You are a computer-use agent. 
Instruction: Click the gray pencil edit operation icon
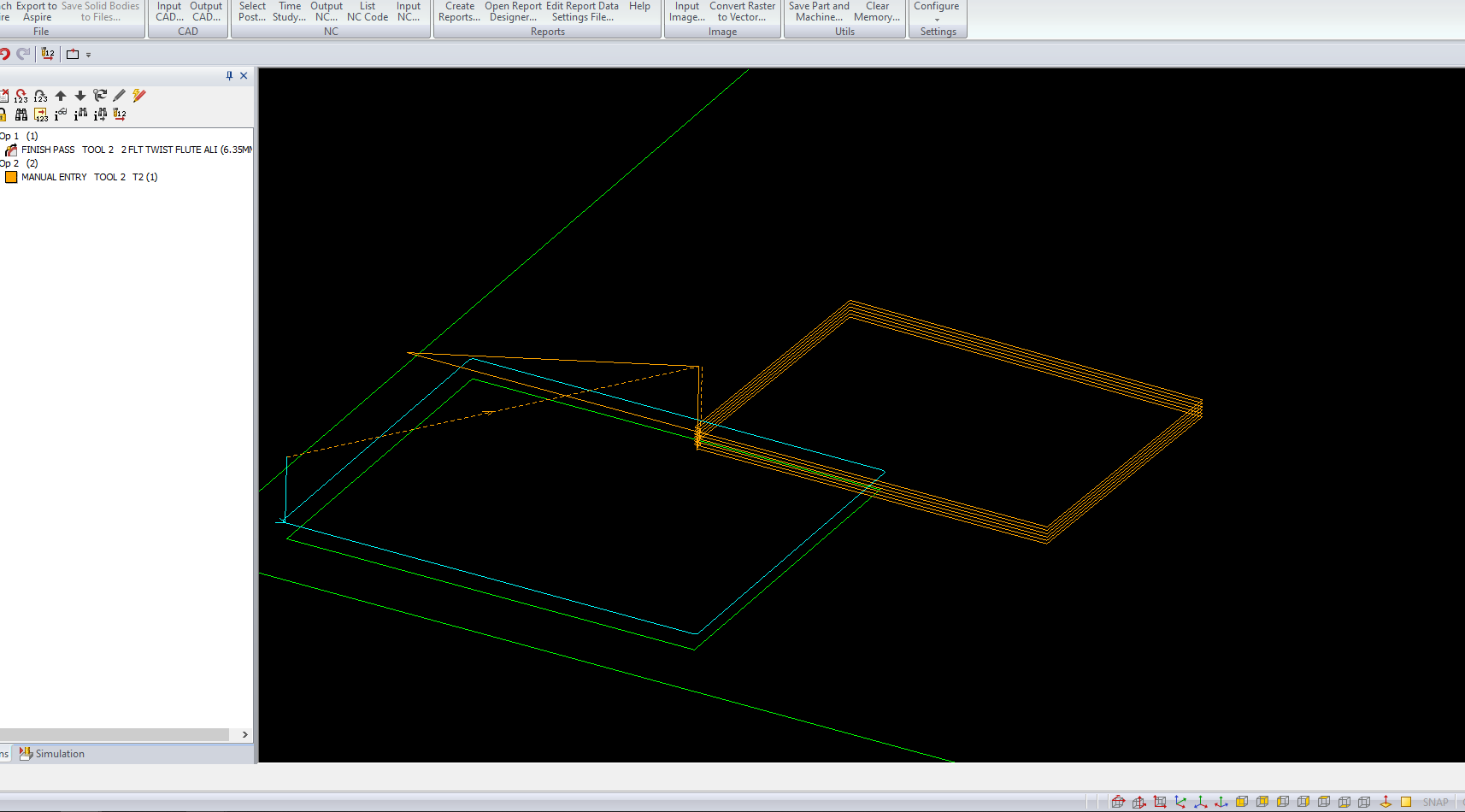[120, 96]
